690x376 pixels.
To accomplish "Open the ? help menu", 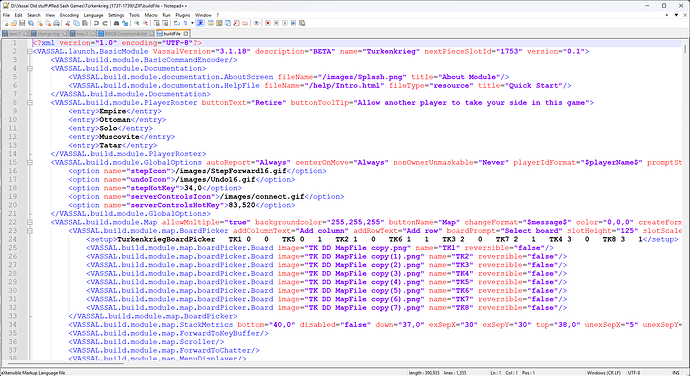I will [217, 15].
